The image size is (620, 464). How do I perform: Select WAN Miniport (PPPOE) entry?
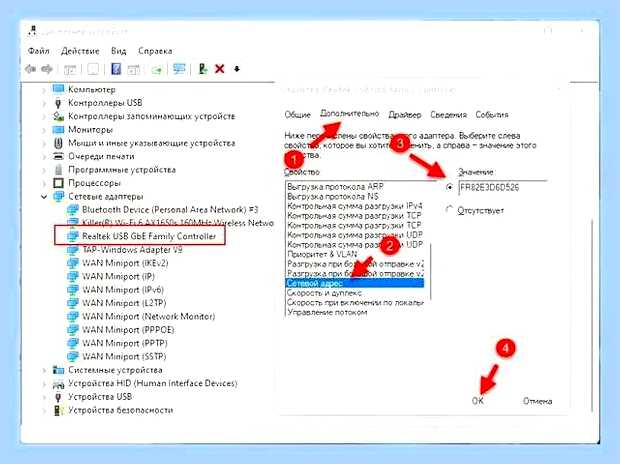pyautogui.click(x=128, y=330)
